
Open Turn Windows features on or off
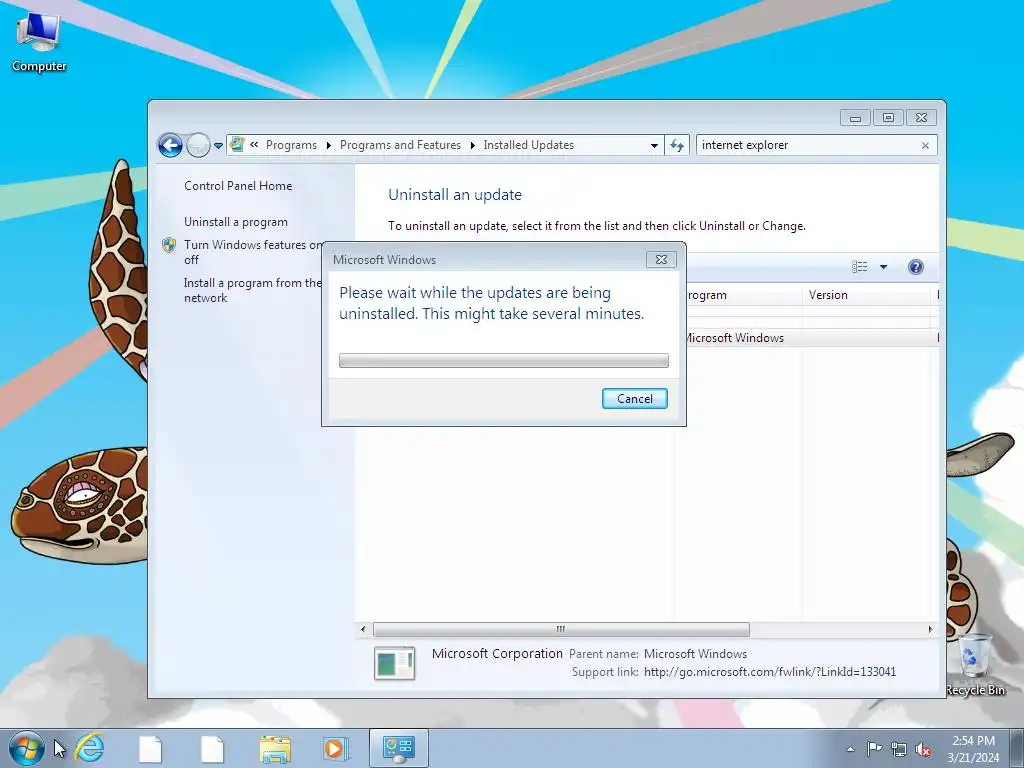tap(252, 252)
